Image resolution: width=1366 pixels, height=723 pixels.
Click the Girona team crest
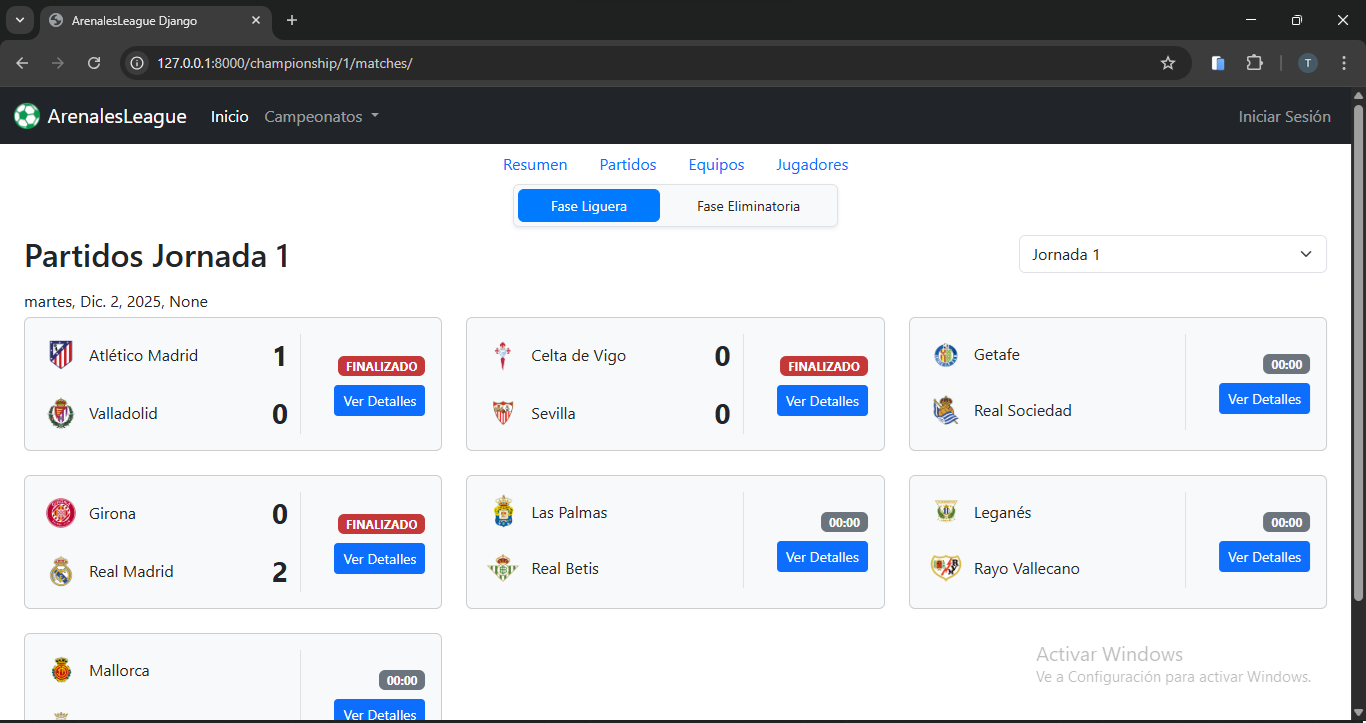tap(61, 513)
